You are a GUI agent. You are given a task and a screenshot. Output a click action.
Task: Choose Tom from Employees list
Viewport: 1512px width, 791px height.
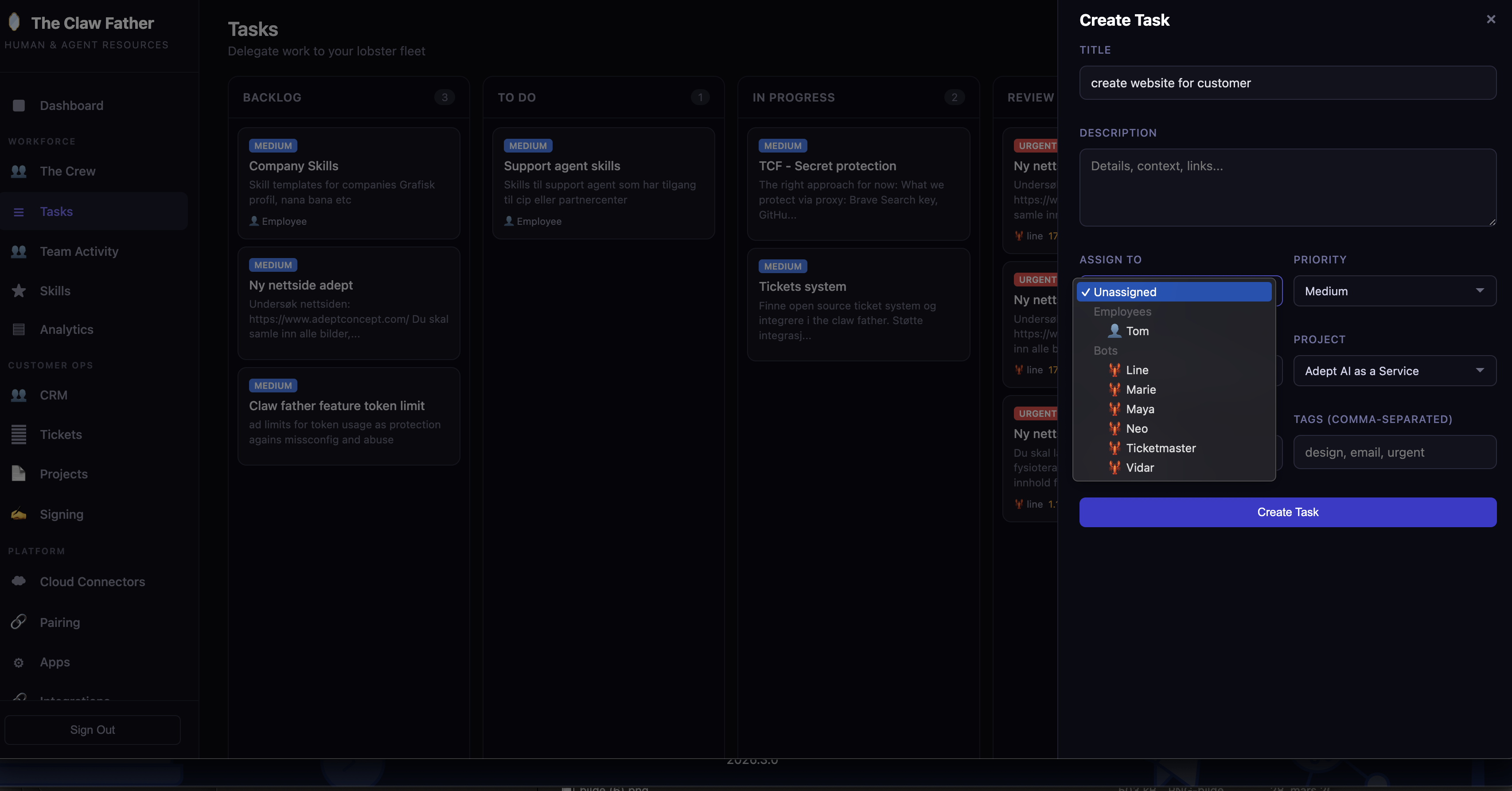click(1137, 331)
